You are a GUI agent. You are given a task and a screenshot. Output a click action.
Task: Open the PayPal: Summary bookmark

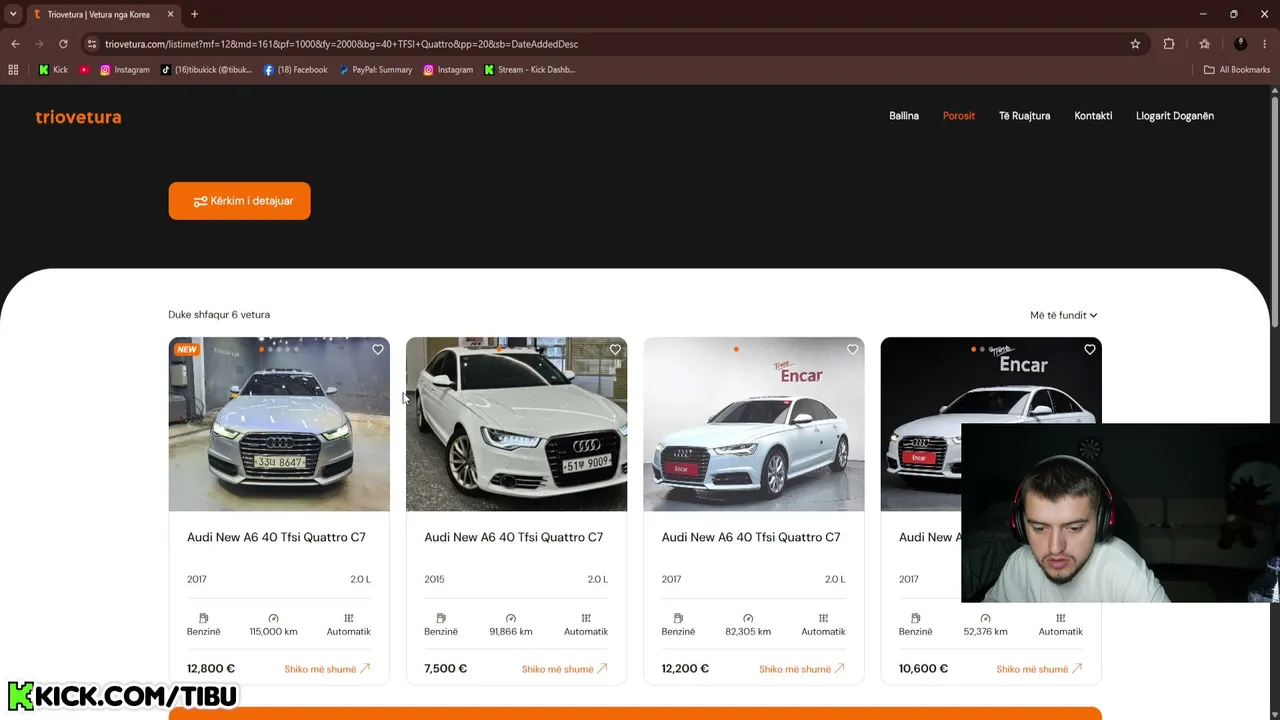(x=375, y=70)
